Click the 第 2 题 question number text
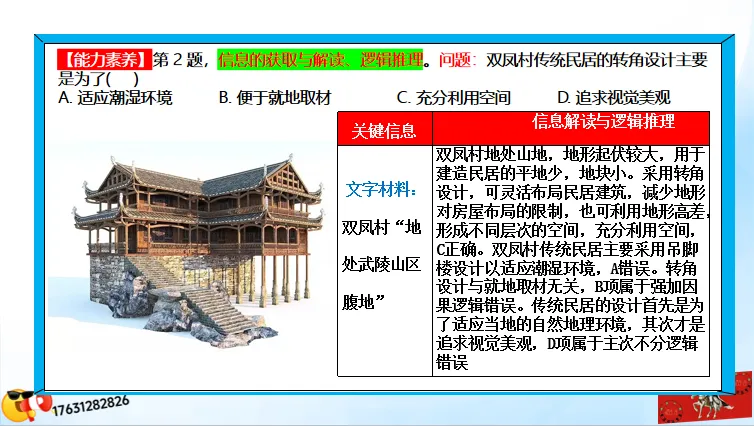754x426 pixels. pyautogui.click(x=181, y=60)
